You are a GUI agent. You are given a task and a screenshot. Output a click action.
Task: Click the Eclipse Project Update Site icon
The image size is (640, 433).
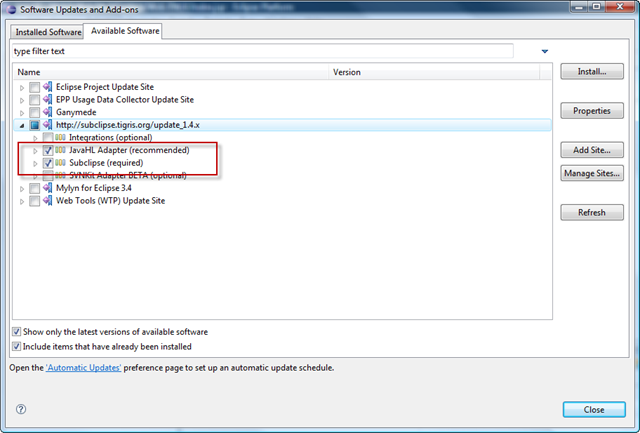pos(48,87)
